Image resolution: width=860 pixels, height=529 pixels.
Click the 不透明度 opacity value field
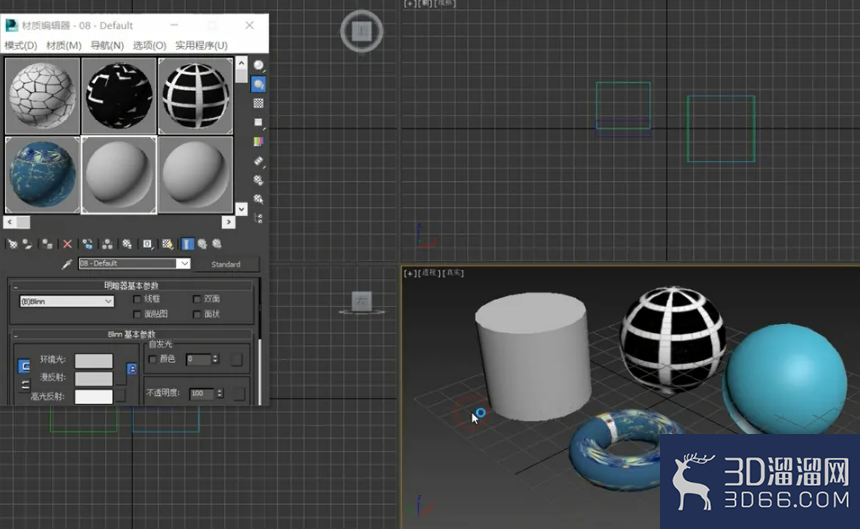tap(202, 393)
